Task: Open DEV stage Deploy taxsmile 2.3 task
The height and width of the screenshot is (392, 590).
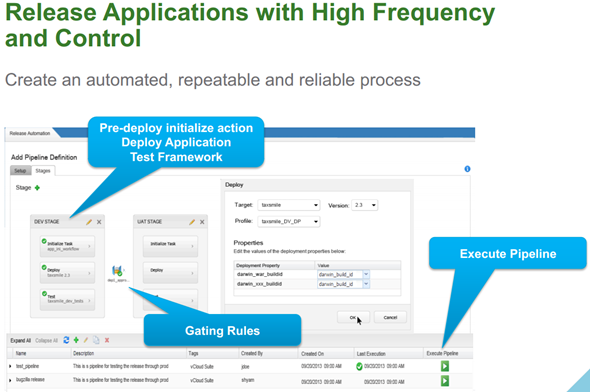Action: (x=67, y=273)
